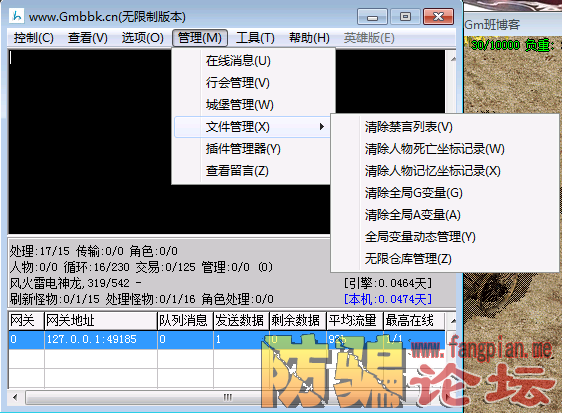The width and height of the screenshot is (562, 413).
Task: Minimize the Gmbbk window
Action: [x=372, y=17]
